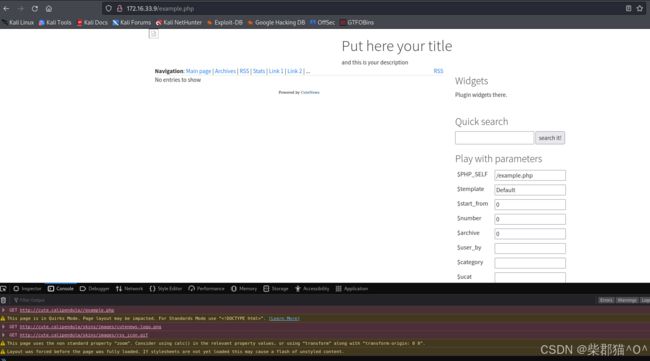Click the browser forward arrow
650x361 pixels.
click(21, 8)
